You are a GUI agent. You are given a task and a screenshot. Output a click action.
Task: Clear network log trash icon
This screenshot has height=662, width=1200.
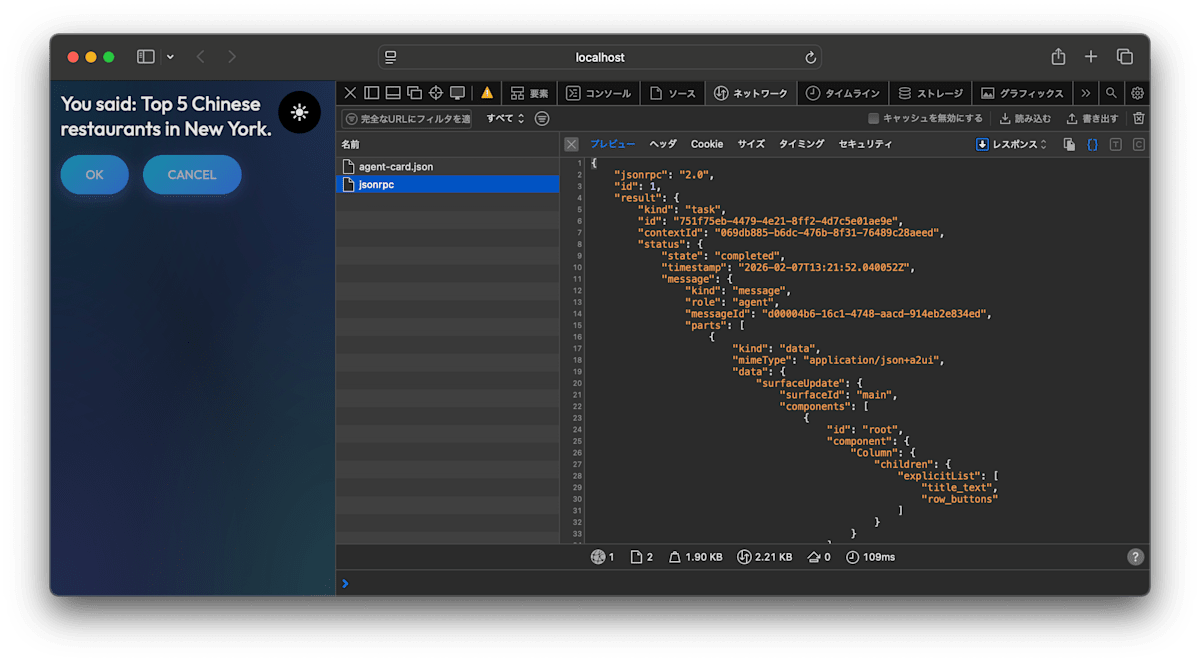(1138, 119)
